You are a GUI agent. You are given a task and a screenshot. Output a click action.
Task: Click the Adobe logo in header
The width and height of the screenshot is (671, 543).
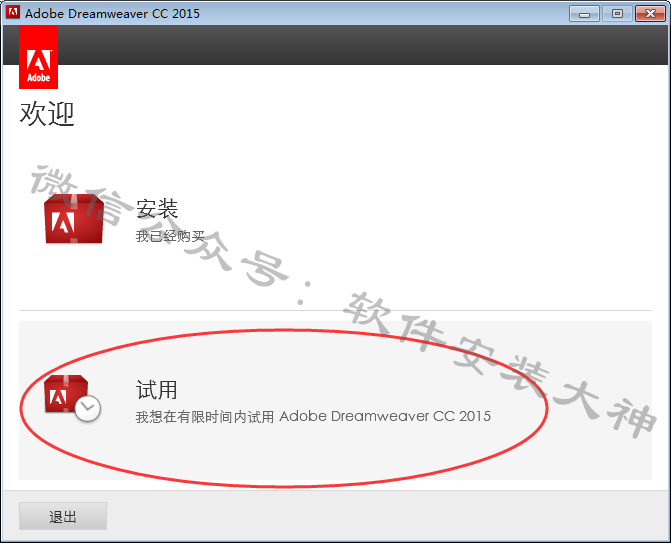click(39, 57)
